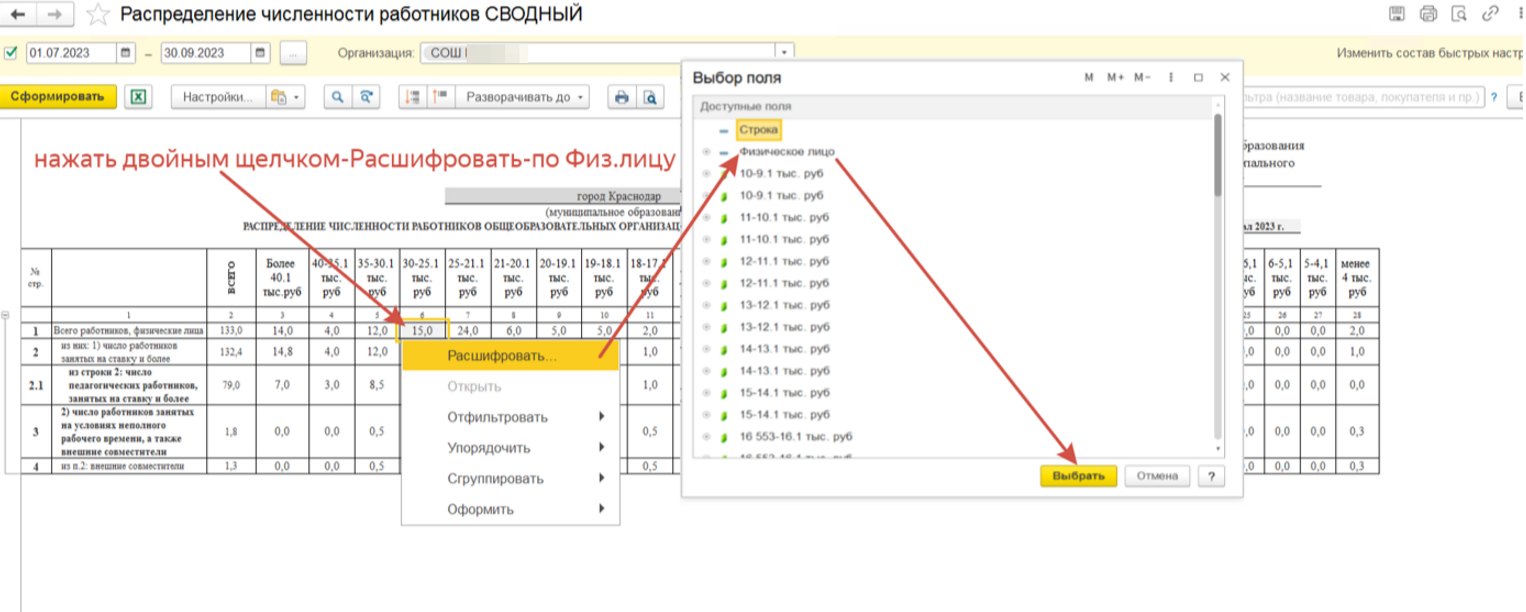This screenshot has height=612, width=1526.
Task: Go back with the left arrow button
Action: (x=18, y=14)
